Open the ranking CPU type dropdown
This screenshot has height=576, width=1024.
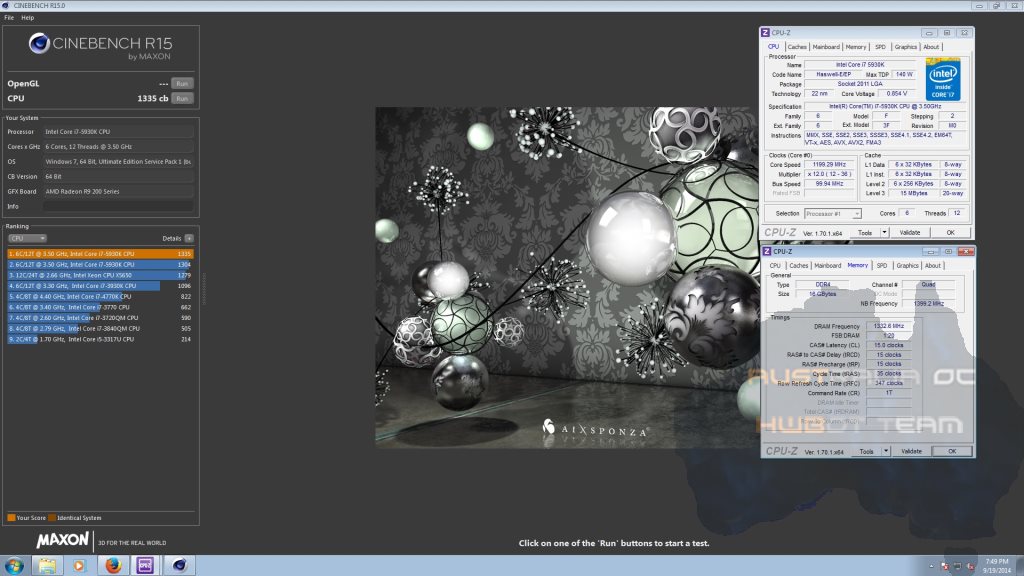pos(27,238)
